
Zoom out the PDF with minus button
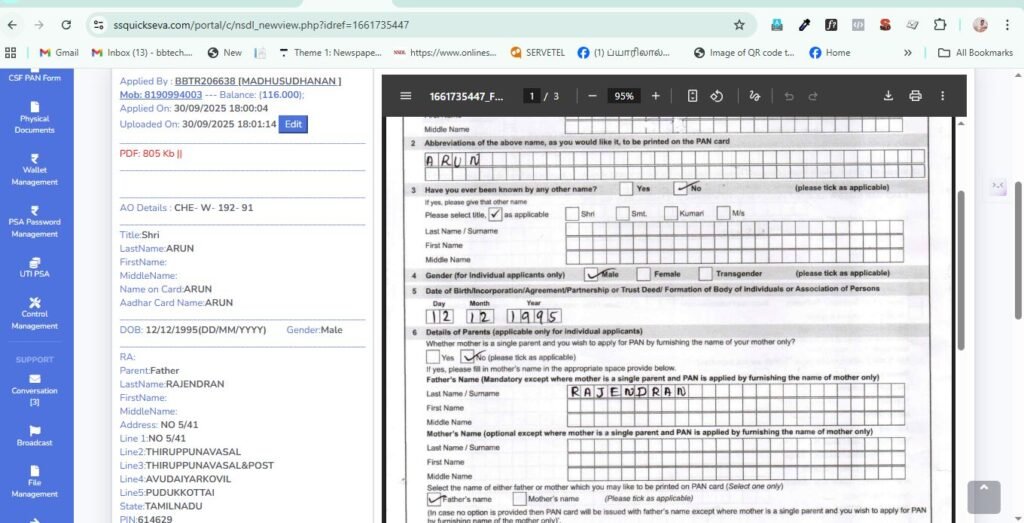click(592, 96)
